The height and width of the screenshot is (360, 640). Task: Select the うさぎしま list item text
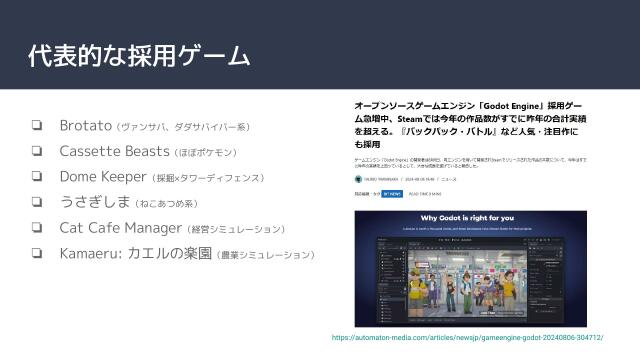click(x=129, y=202)
